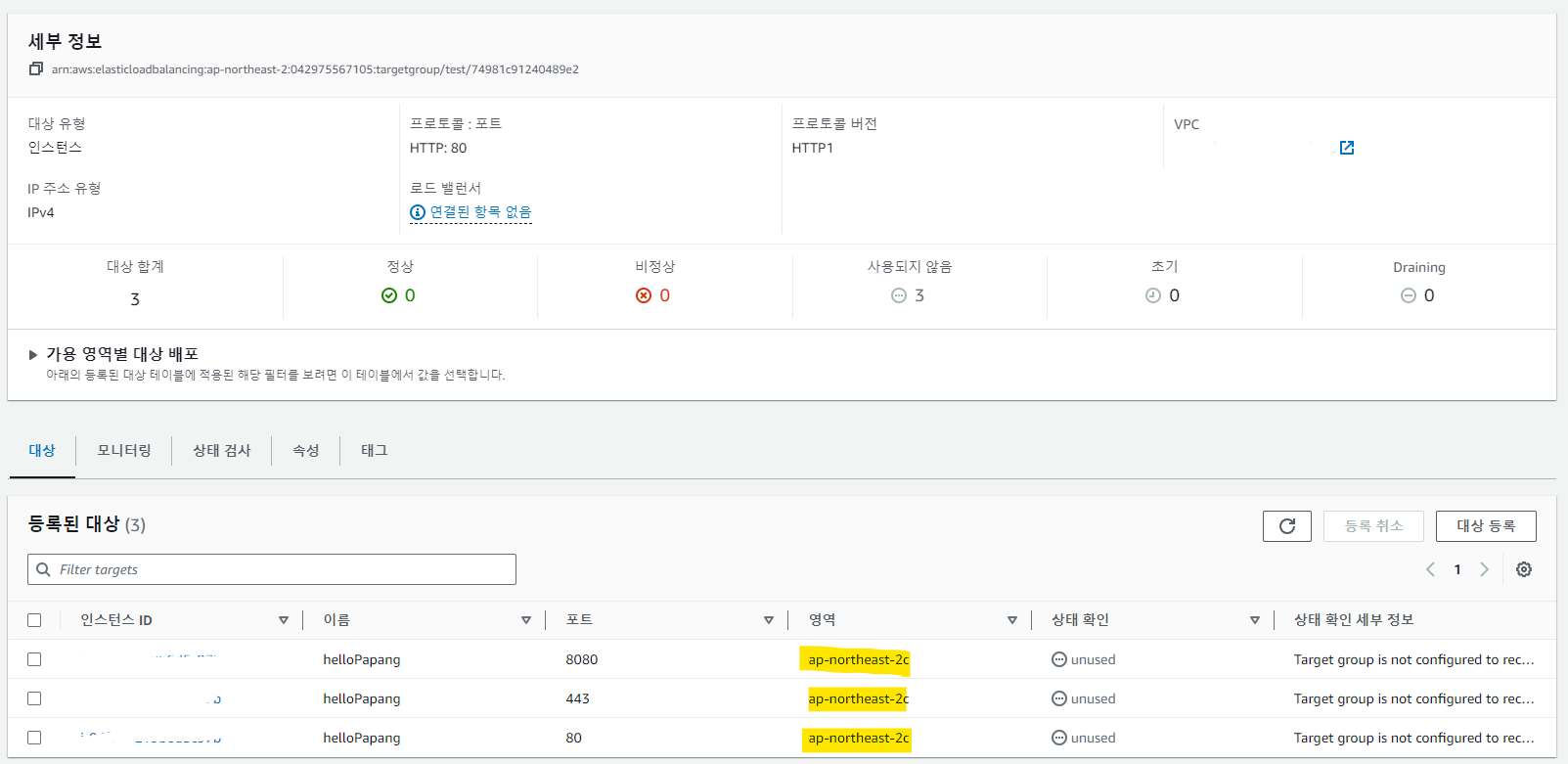Open table preferences gear icon
The image size is (1568, 764).
click(1523, 569)
